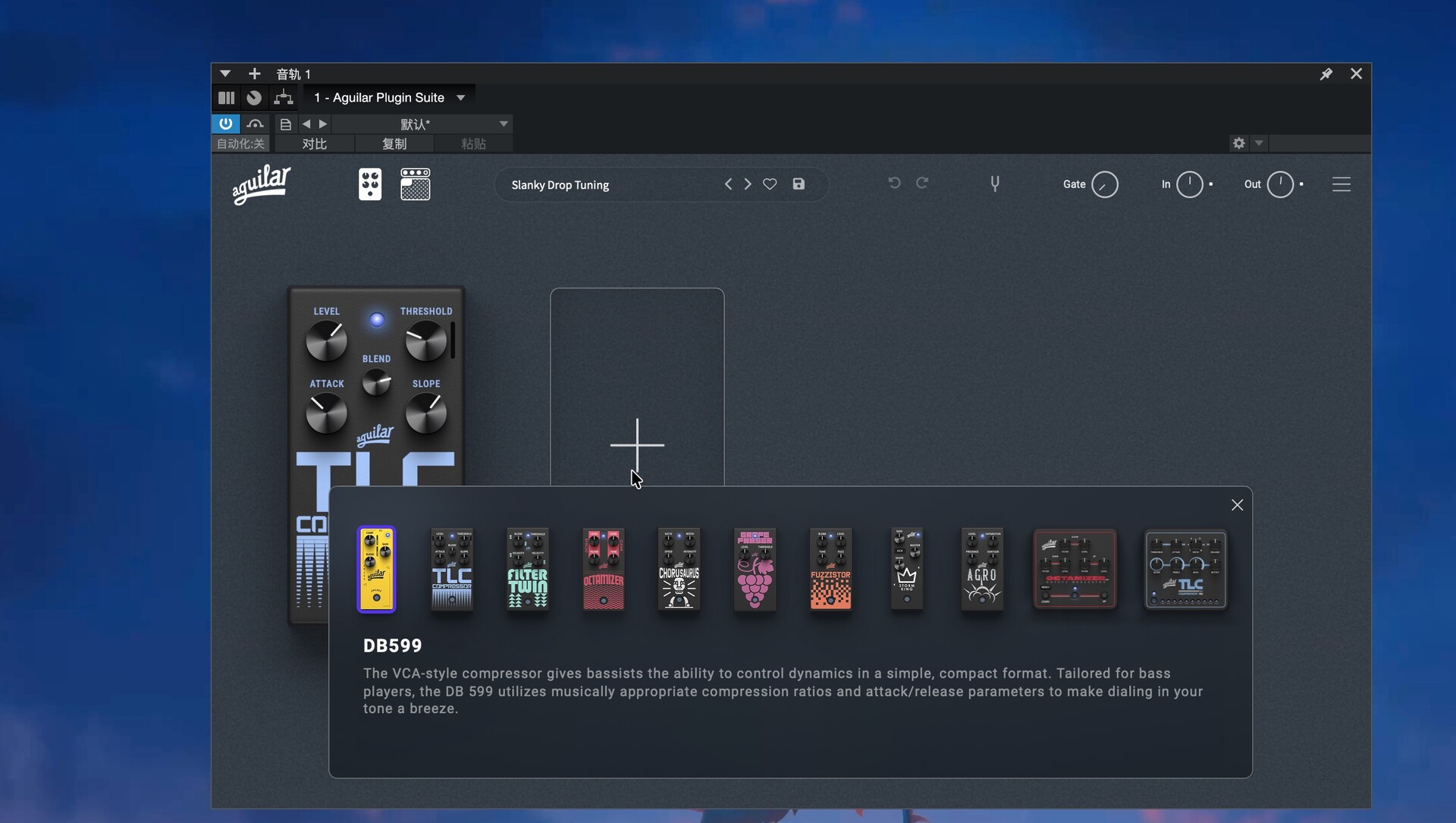Click the undo arrow icon
The width and height of the screenshot is (1456, 823).
pyautogui.click(x=894, y=183)
